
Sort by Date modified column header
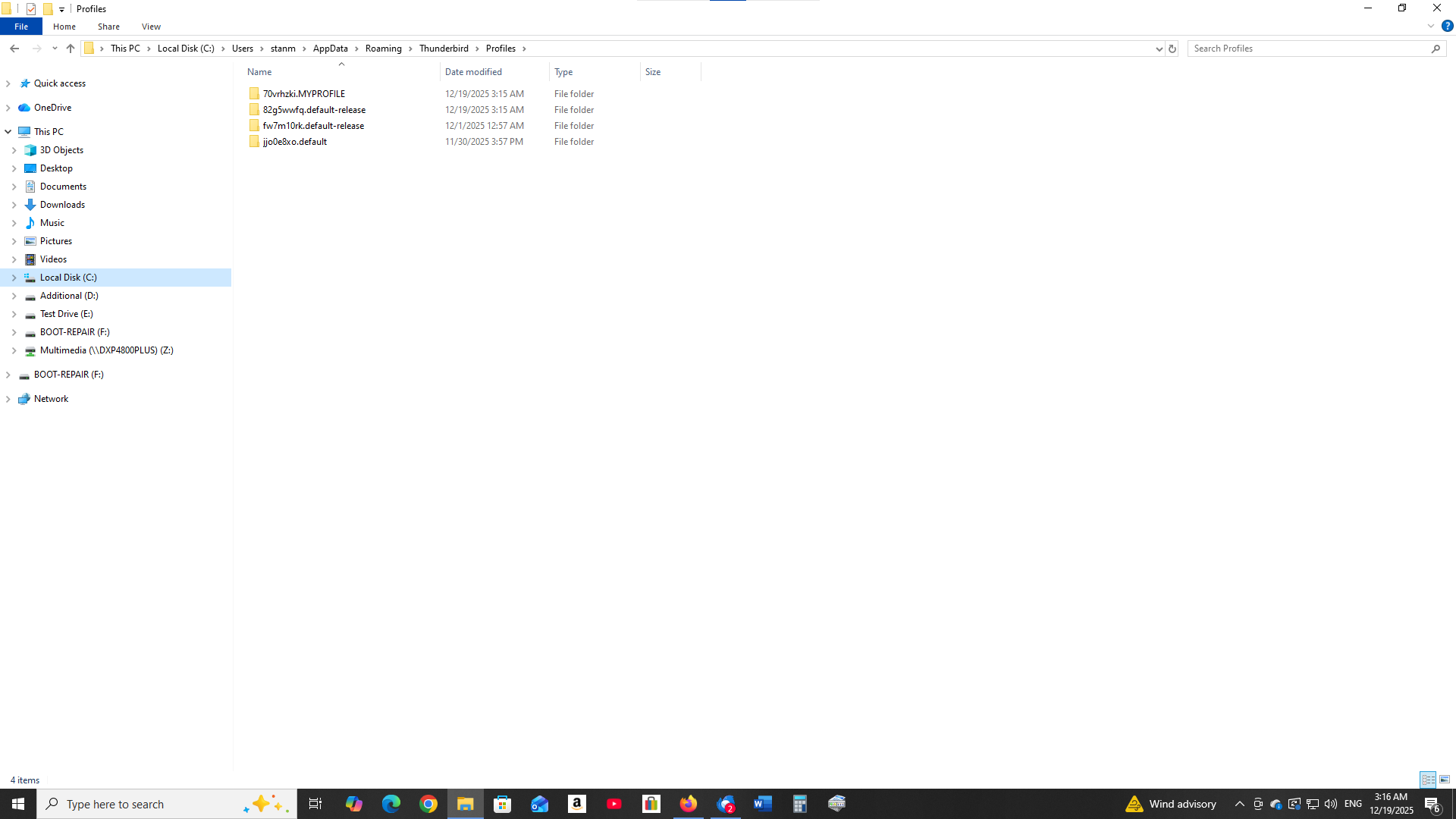pos(473,72)
